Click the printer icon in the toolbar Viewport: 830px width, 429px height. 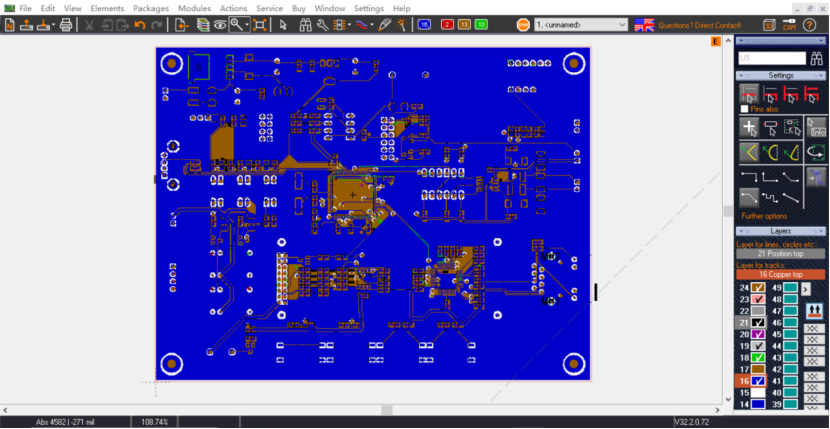pos(66,24)
